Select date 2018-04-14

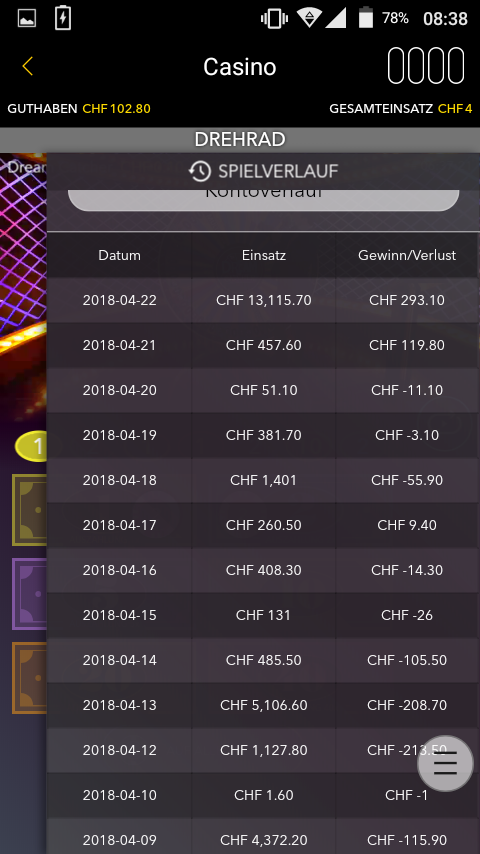(x=119, y=660)
